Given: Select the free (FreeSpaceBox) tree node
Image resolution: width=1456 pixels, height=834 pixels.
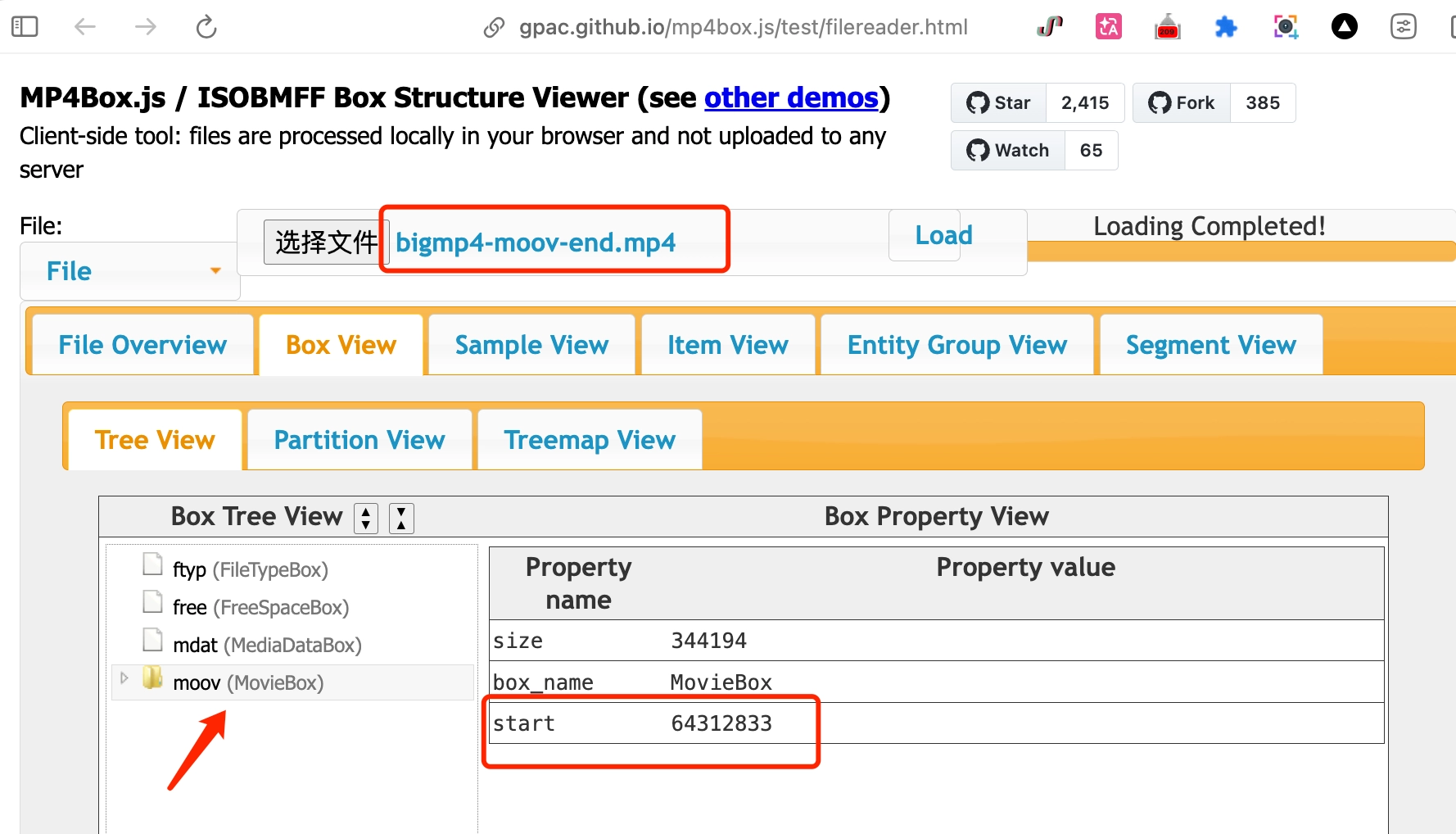Looking at the screenshot, I should (261, 607).
